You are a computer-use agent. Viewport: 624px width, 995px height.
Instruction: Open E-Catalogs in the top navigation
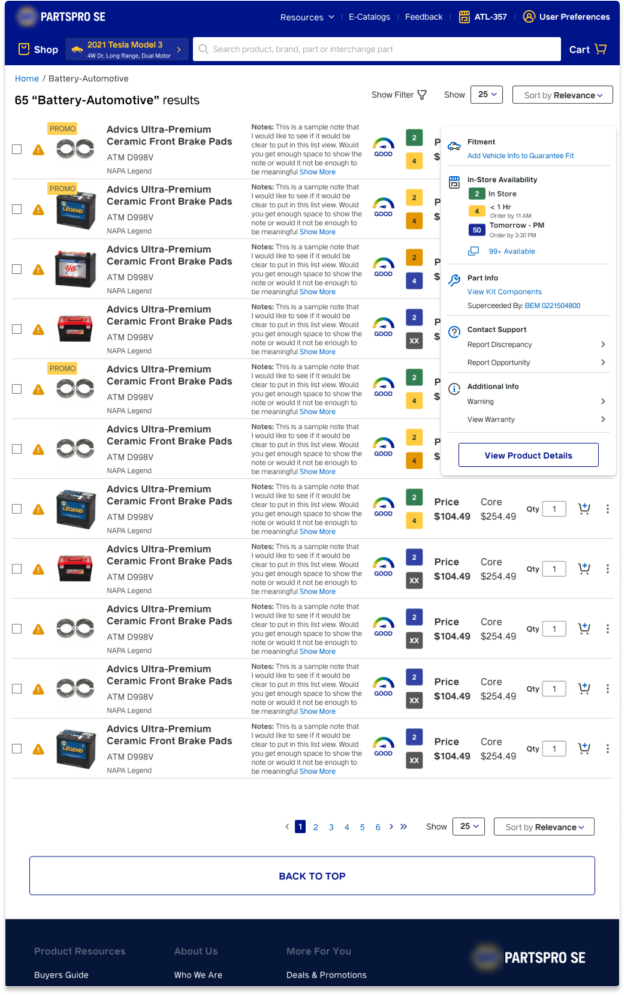point(369,16)
